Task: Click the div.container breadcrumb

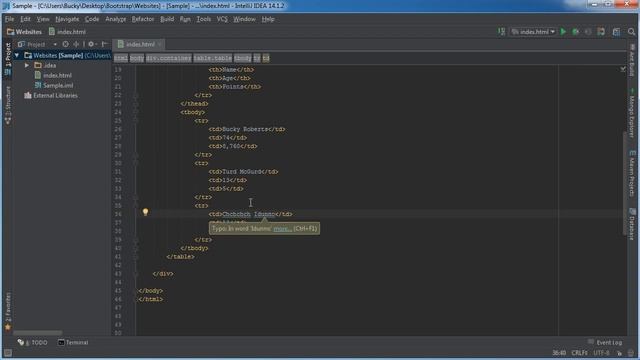Action: point(169,58)
